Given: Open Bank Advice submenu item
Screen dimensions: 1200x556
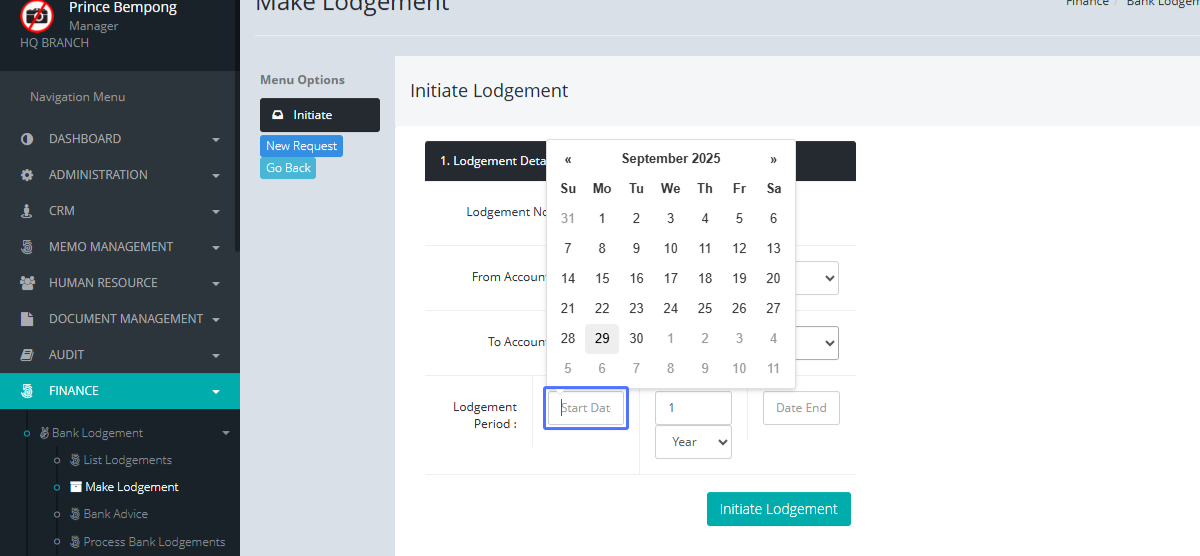Looking at the screenshot, I should coord(115,514).
